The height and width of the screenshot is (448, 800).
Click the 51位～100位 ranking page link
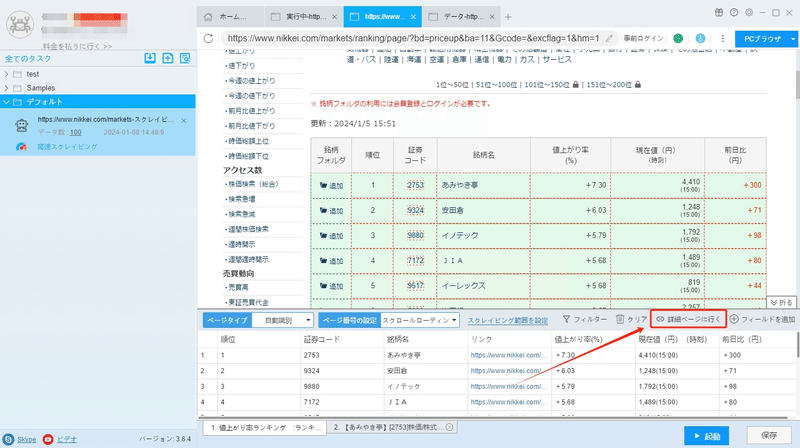pyautogui.click(x=497, y=85)
